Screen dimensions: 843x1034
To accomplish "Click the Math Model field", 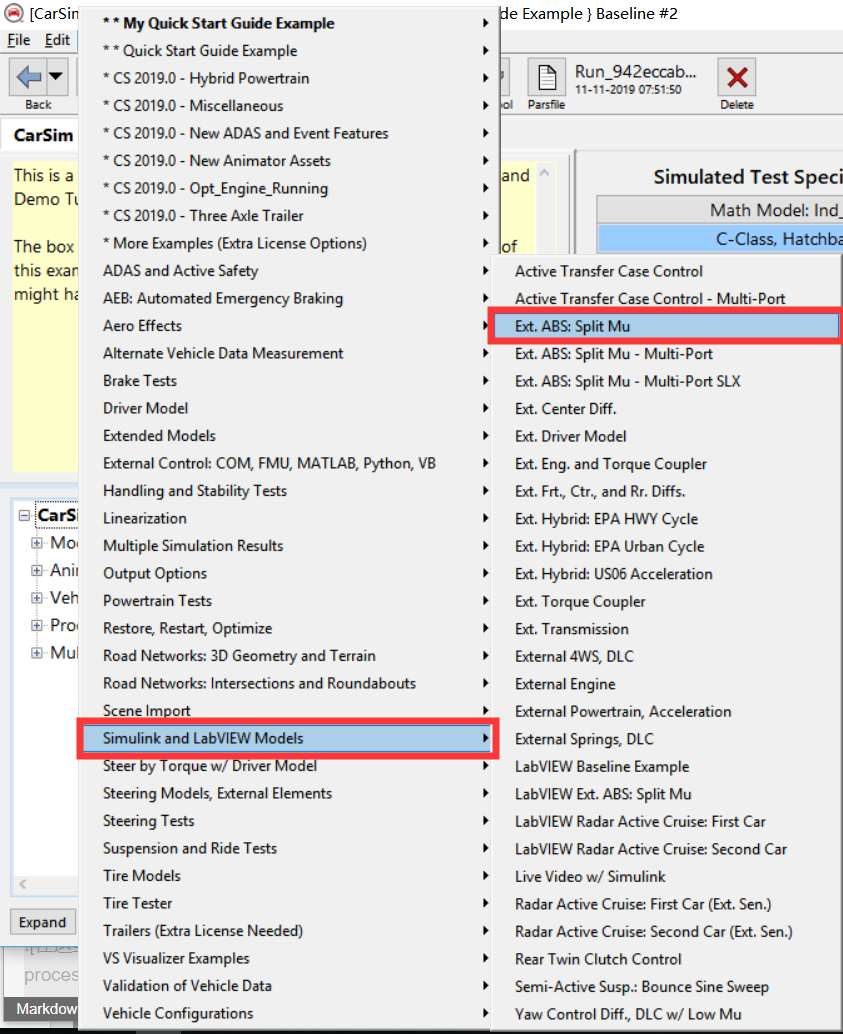I will click(720, 210).
